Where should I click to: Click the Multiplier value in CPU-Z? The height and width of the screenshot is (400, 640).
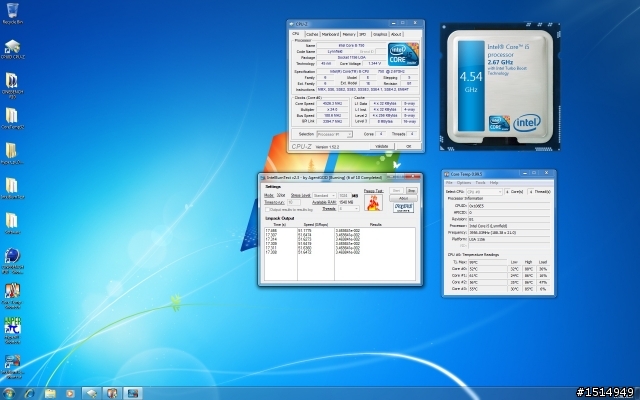coord(332,110)
